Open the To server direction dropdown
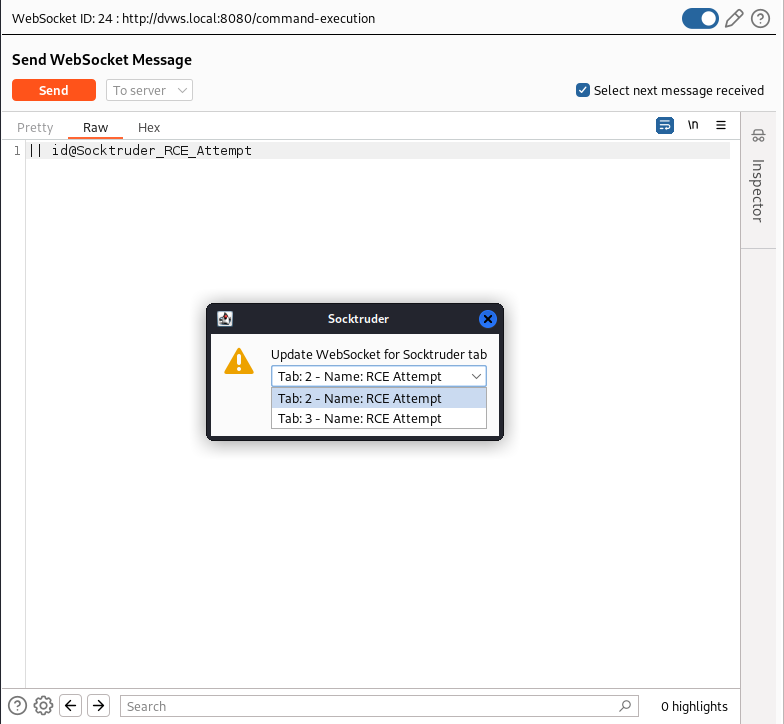 coord(149,90)
